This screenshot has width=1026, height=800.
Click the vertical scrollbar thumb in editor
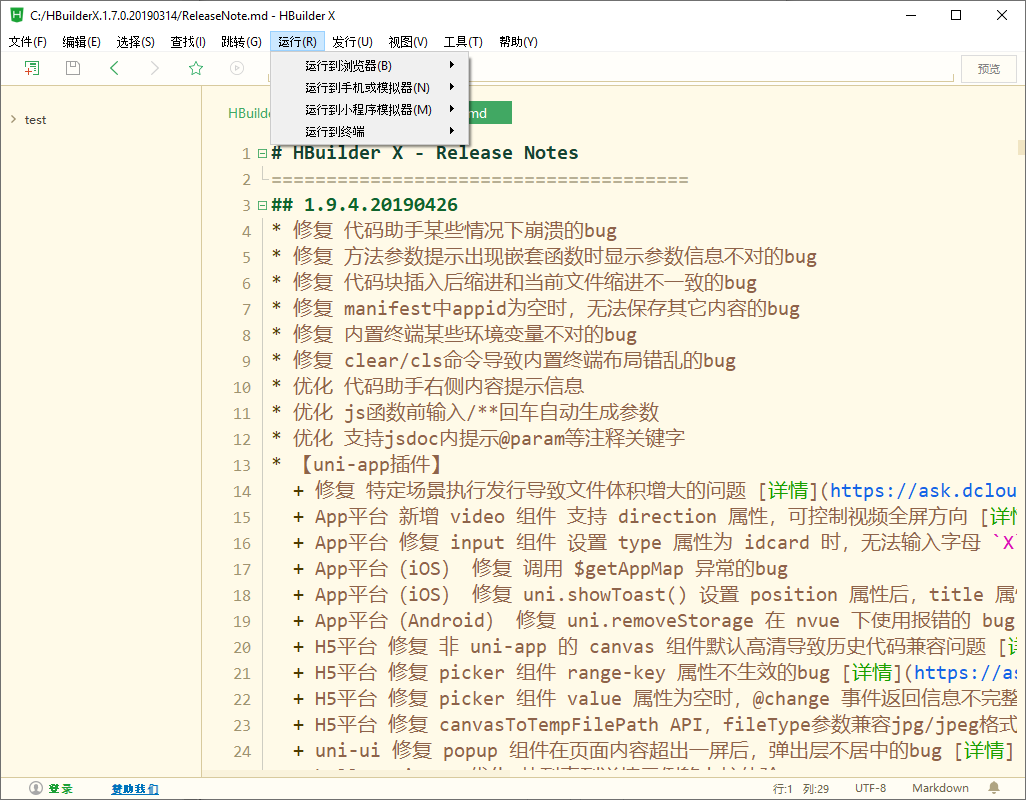pyautogui.click(x=1021, y=148)
